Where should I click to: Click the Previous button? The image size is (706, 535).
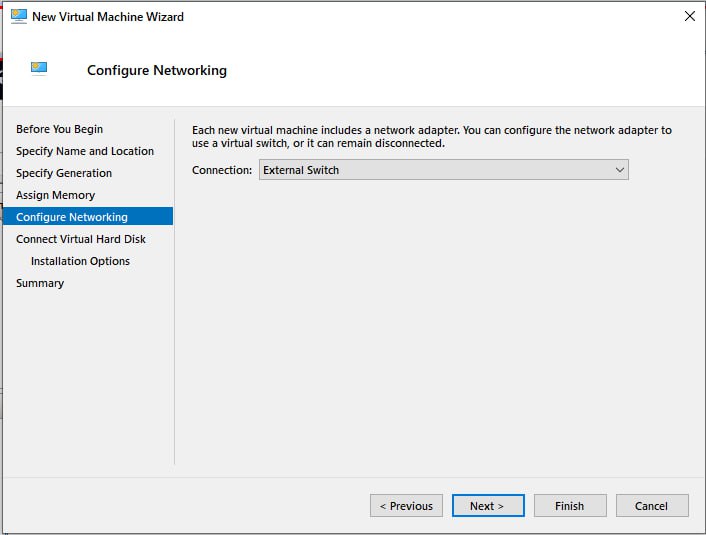[x=406, y=506]
